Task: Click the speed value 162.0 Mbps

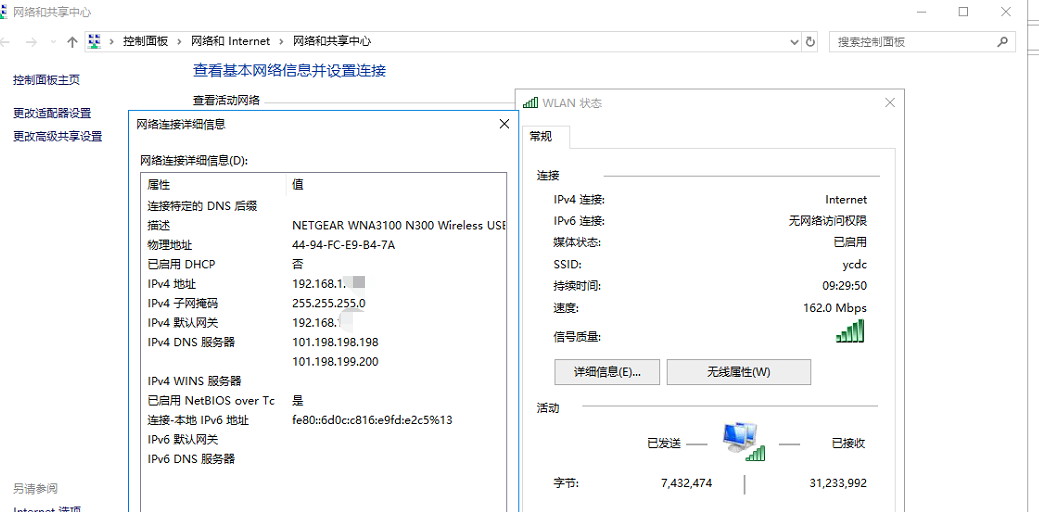Action: click(834, 308)
